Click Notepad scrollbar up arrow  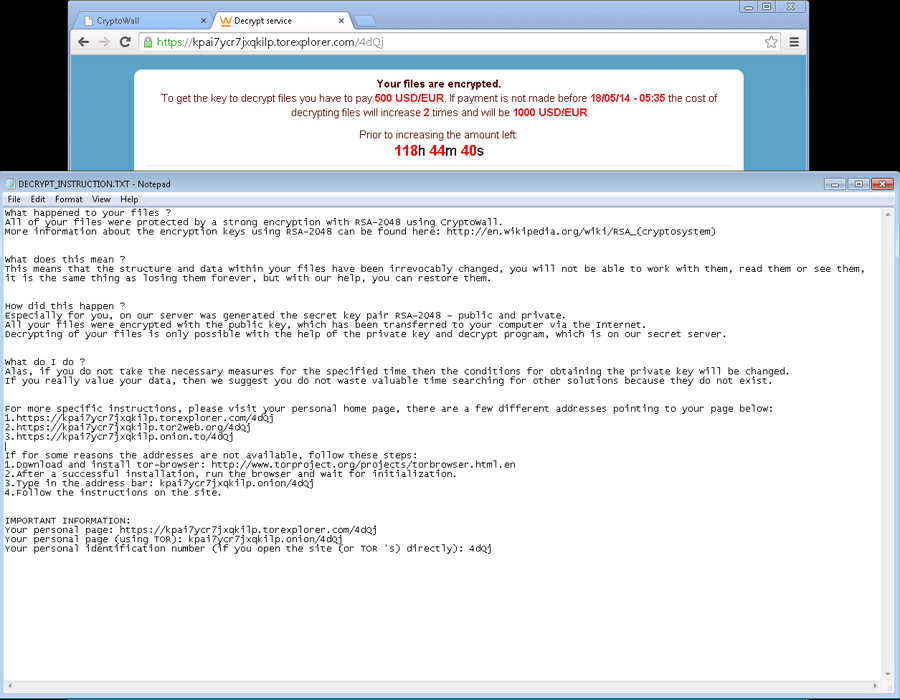click(x=889, y=214)
